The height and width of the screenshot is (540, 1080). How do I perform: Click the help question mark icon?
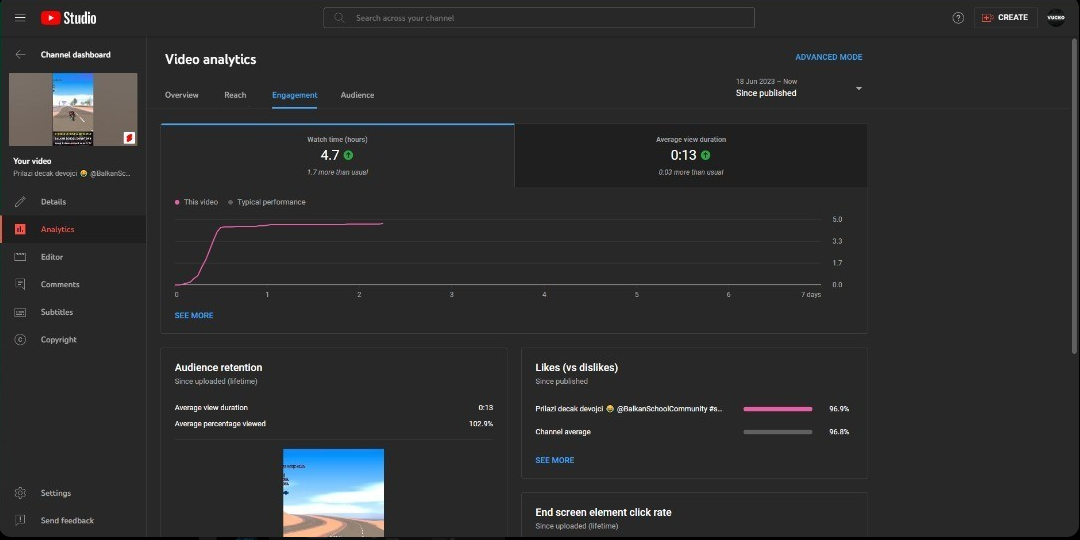[x=958, y=18]
